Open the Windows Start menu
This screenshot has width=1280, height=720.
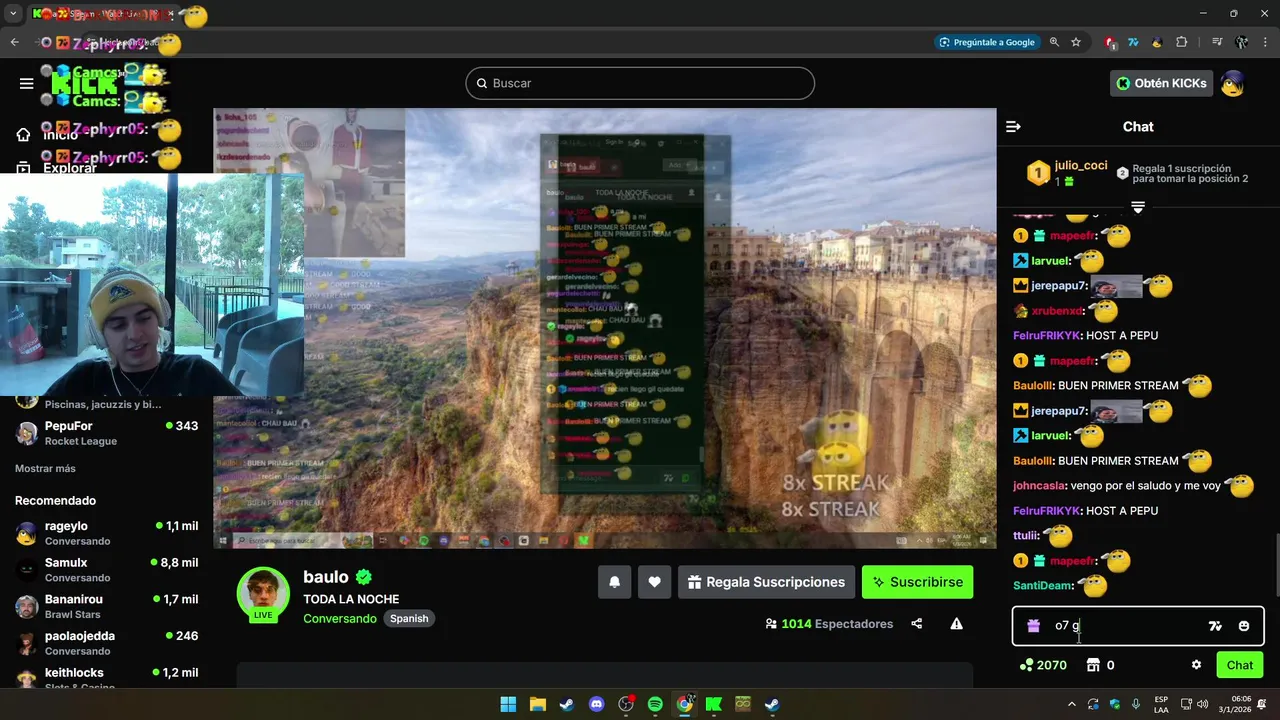[x=508, y=704]
